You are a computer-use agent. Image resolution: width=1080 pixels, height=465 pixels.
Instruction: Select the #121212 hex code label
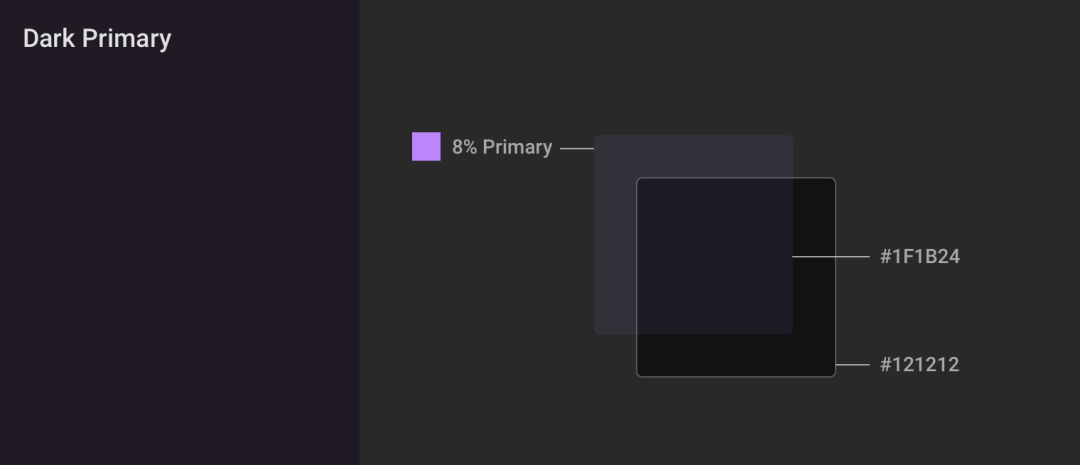920,364
